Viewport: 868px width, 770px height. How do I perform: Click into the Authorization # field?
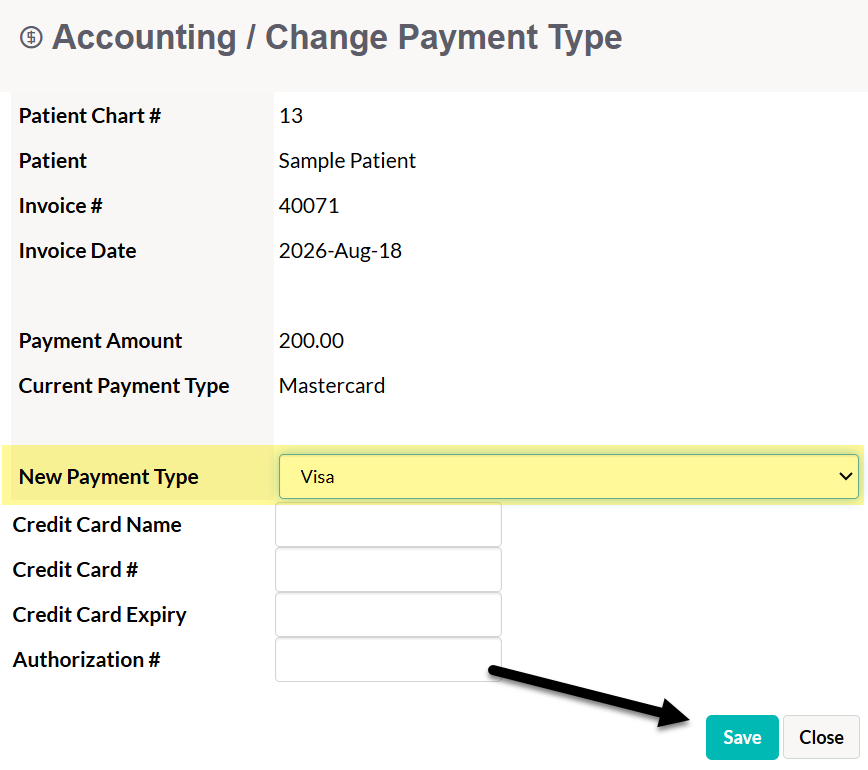pyautogui.click(x=388, y=659)
